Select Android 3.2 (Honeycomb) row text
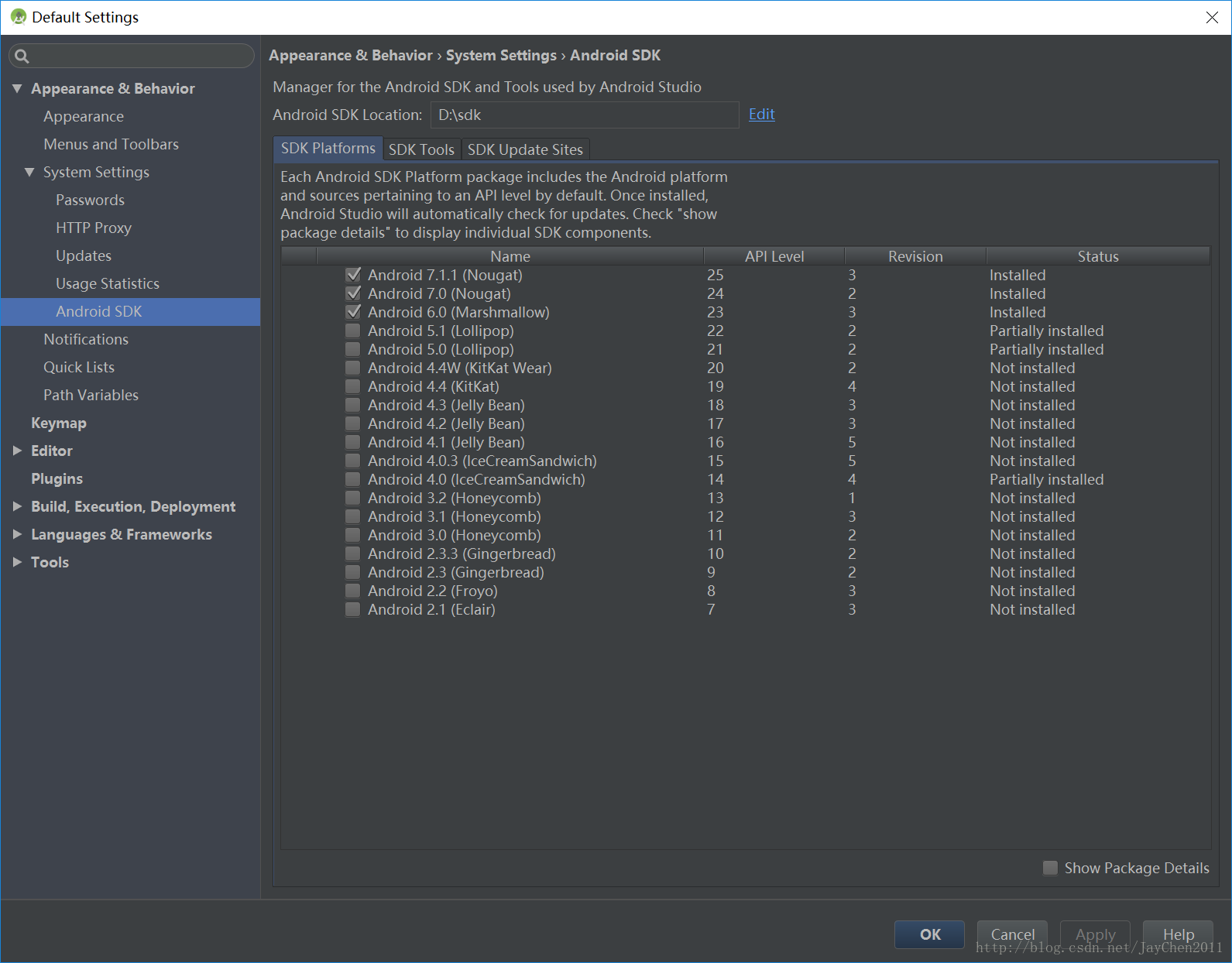1232x963 pixels. click(455, 498)
